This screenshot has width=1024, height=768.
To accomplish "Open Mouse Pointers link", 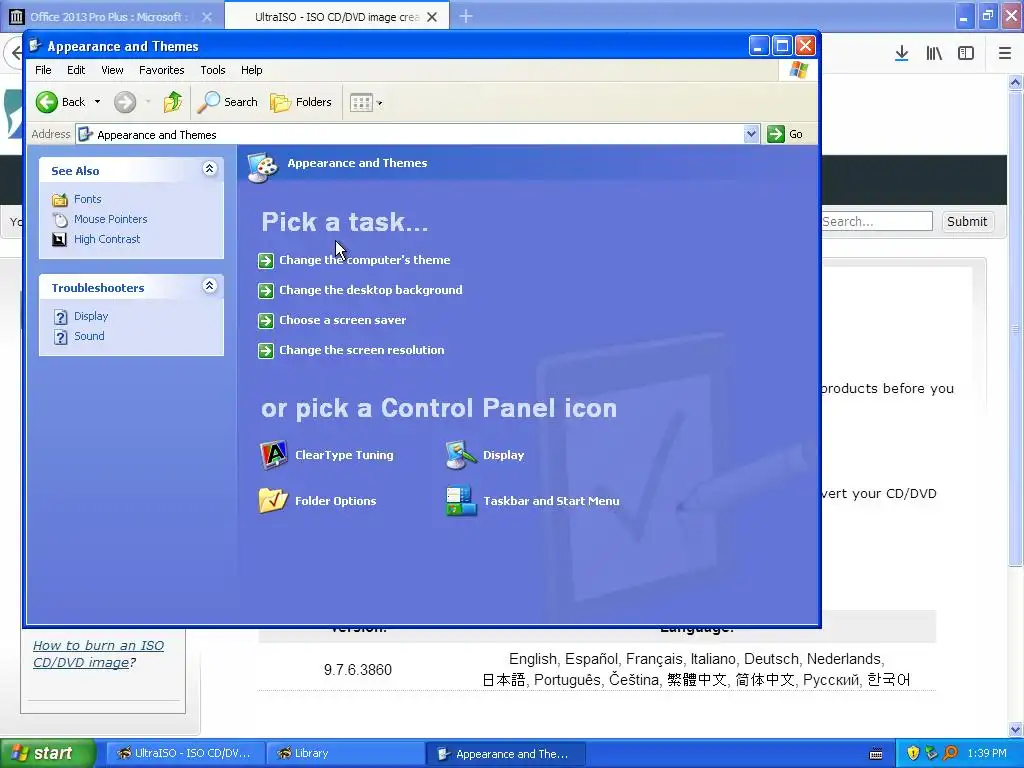I will coord(110,219).
